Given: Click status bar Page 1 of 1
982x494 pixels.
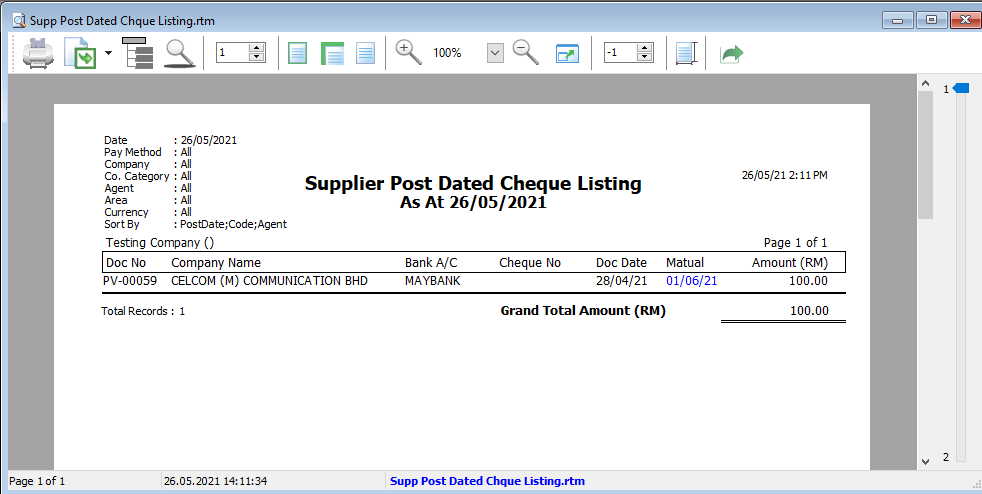Looking at the screenshot, I should (x=37, y=481).
